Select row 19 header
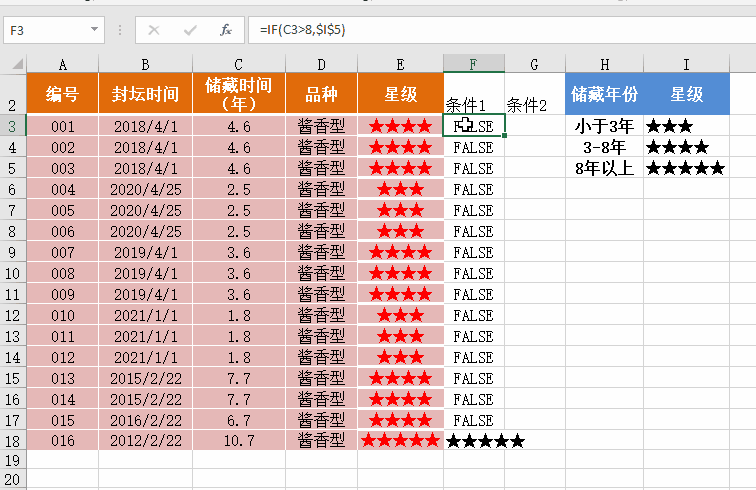756x490 pixels. pyautogui.click(x=13, y=461)
